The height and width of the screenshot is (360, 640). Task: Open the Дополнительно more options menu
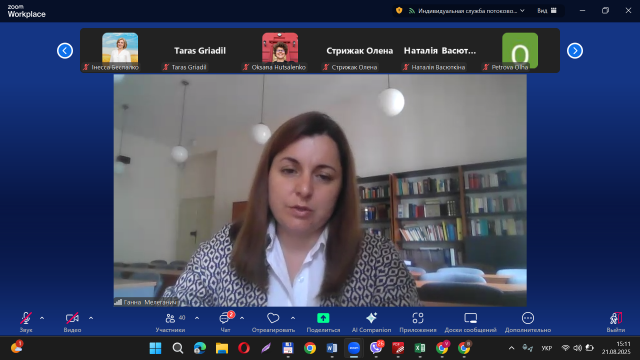pyautogui.click(x=528, y=322)
